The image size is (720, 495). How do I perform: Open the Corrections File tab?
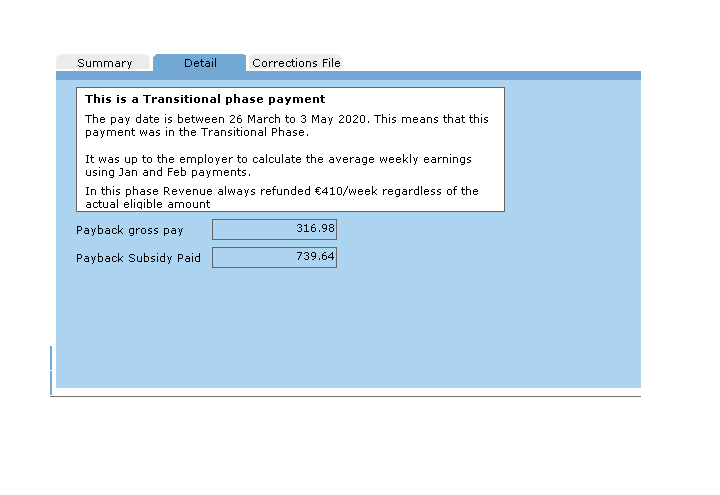pos(295,63)
